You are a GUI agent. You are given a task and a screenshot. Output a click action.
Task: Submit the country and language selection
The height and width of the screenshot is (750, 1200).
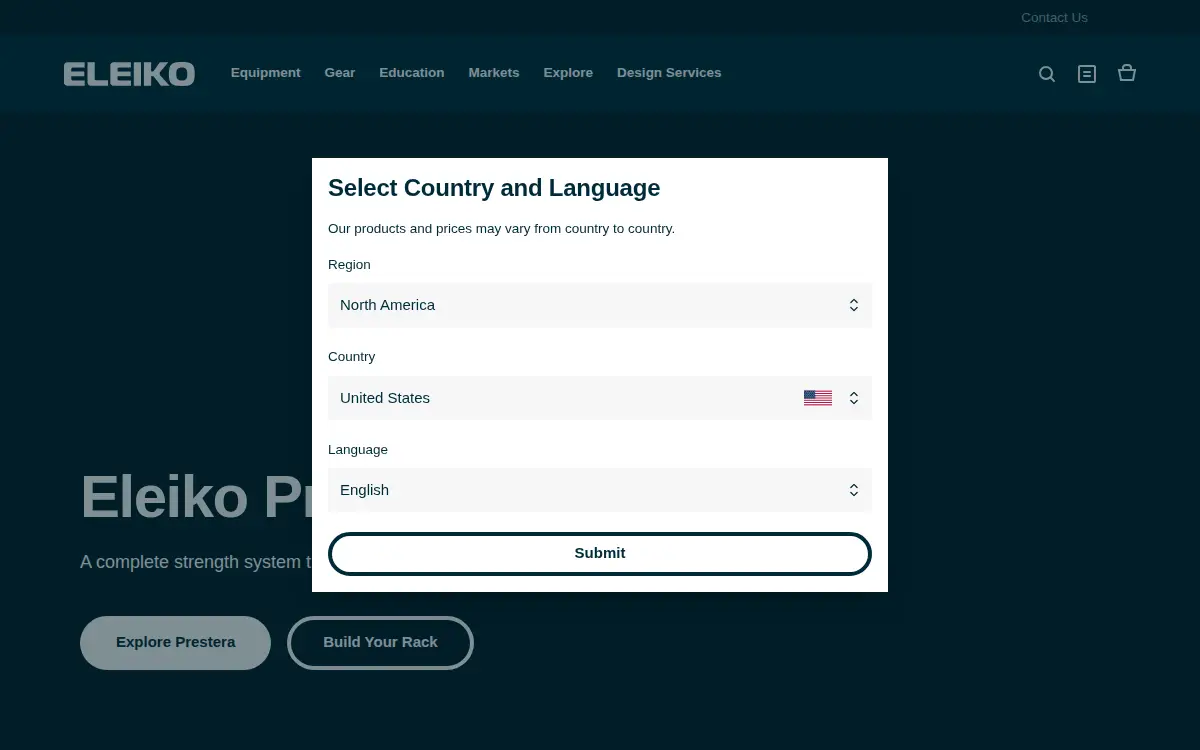(600, 554)
